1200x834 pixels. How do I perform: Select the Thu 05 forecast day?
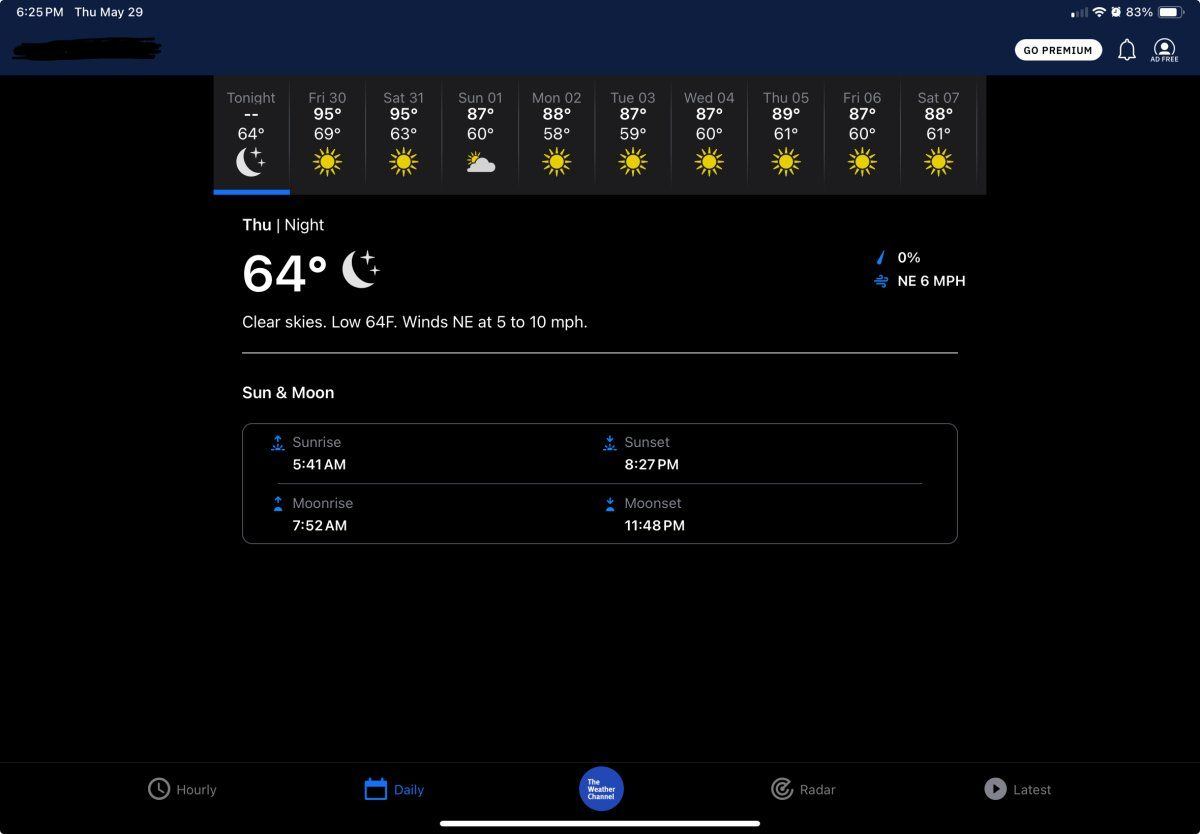click(786, 134)
